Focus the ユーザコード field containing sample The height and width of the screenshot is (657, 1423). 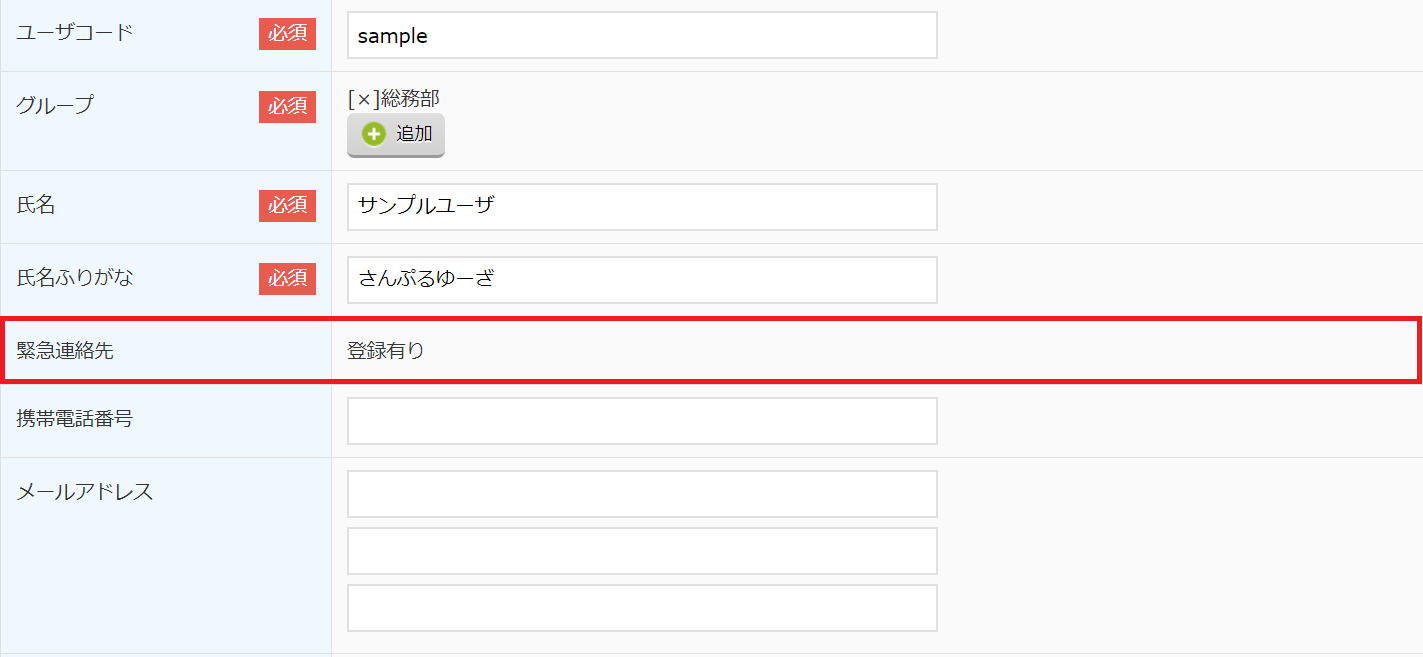tap(642, 35)
